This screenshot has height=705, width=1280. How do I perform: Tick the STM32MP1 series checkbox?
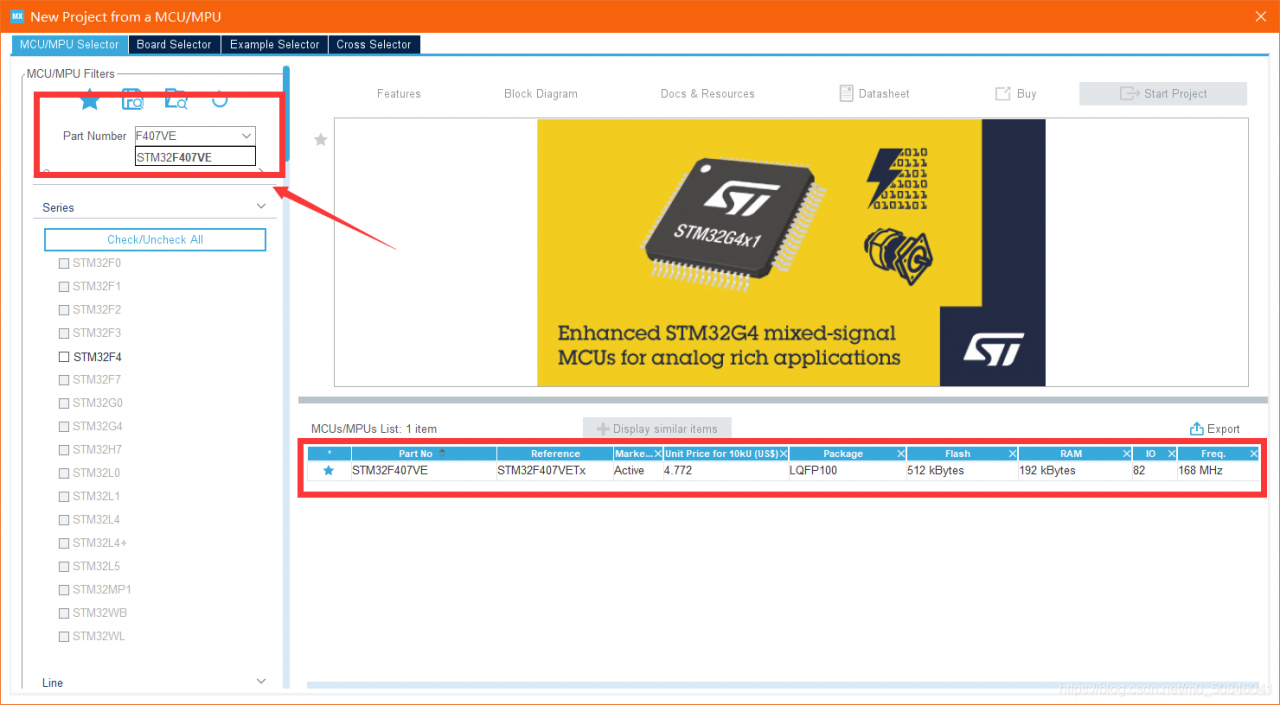(64, 590)
